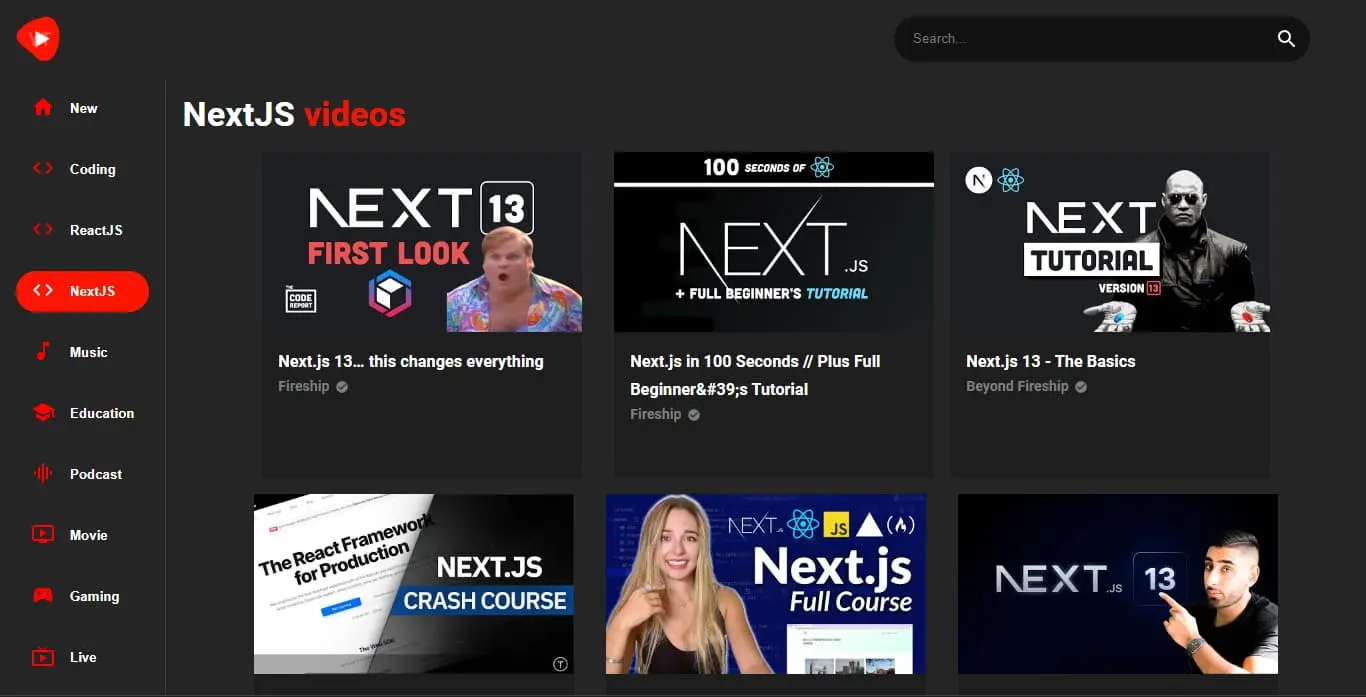Open the Podcast category label
Image resolution: width=1366 pixels, height=697 pixels.
pos(96,474)
